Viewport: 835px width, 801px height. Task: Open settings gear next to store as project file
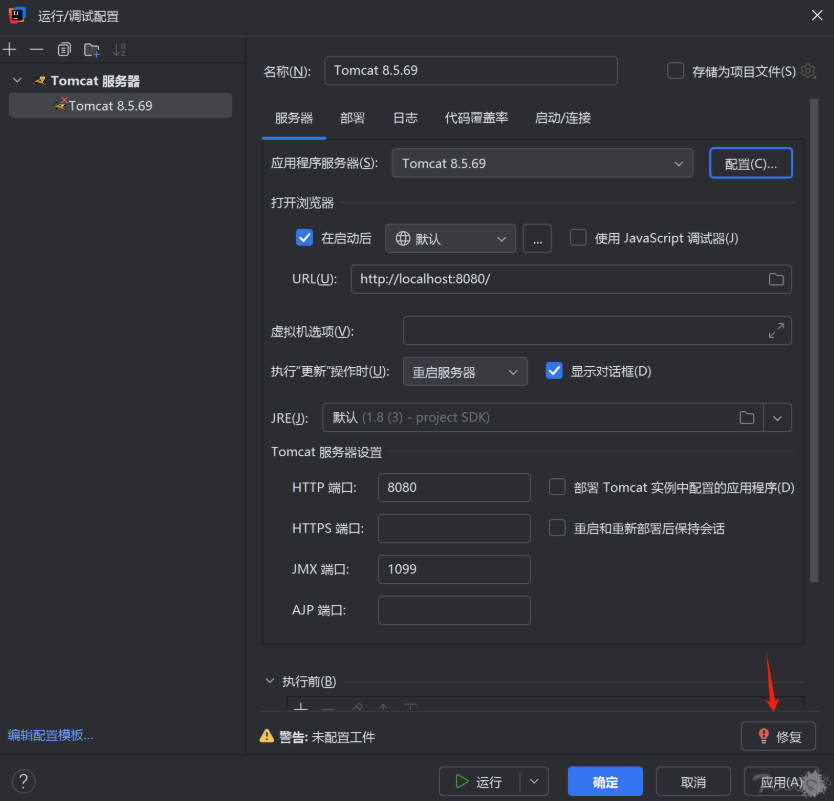pos(808,71)
